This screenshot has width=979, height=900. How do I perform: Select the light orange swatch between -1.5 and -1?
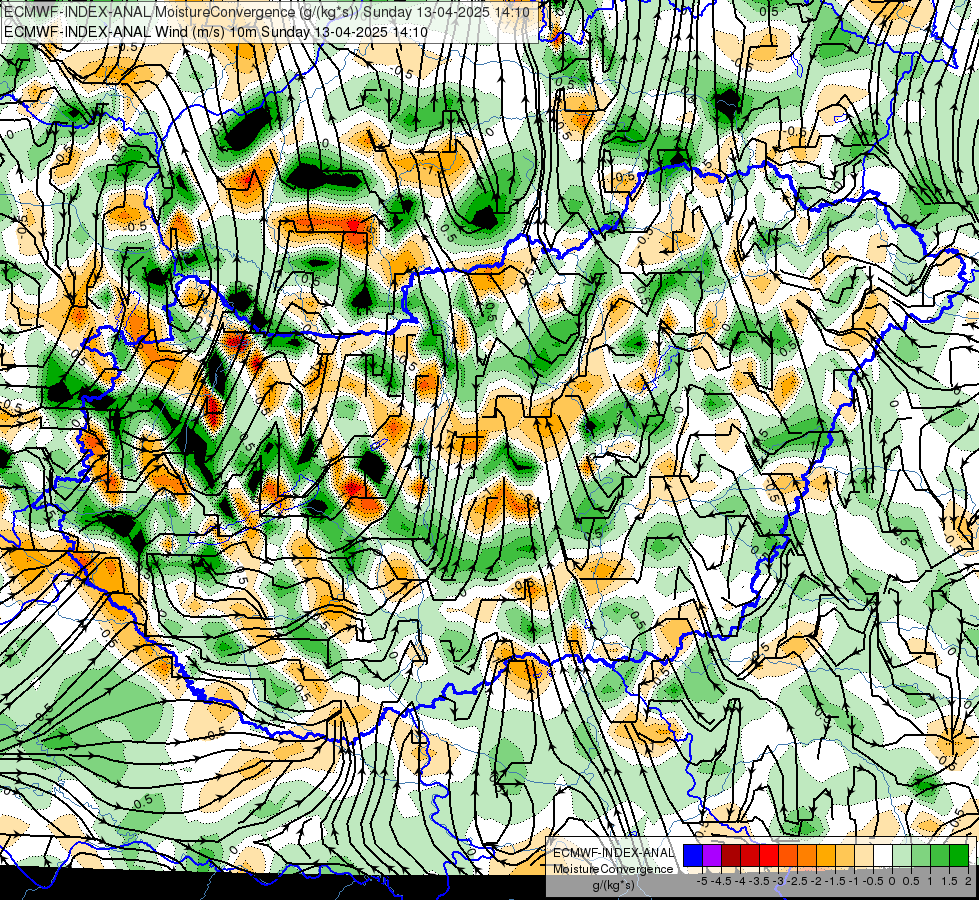(x=845, y=856)
